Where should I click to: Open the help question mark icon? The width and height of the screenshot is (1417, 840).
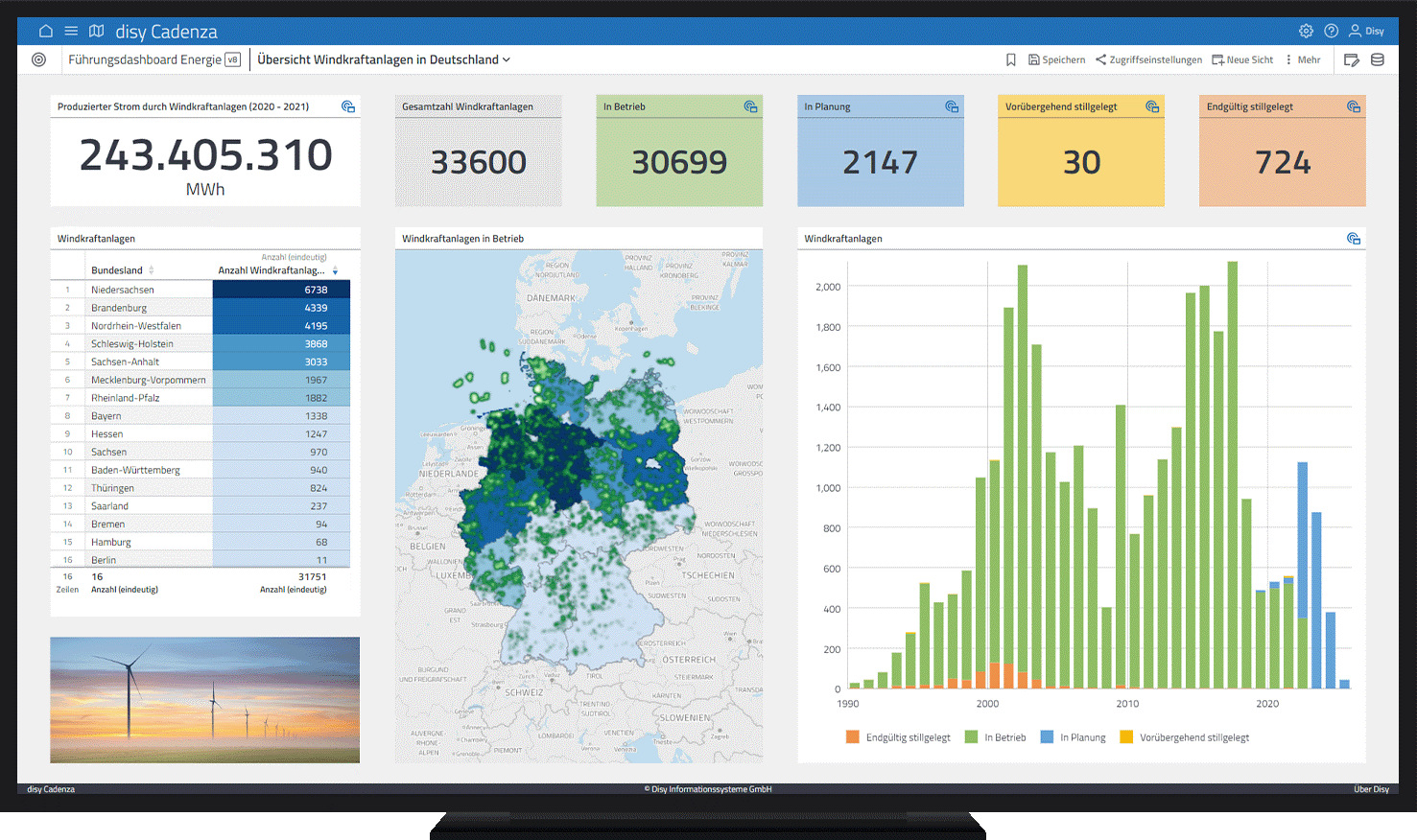[1331, 31]
